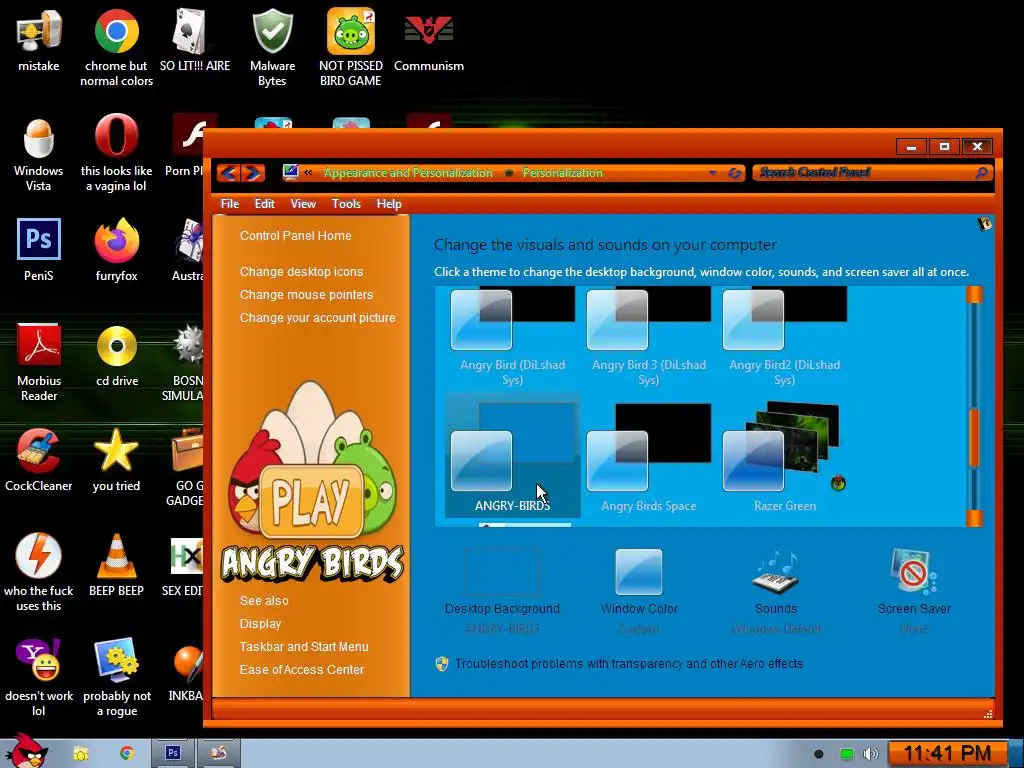This screenshot has width=1024, height=768.
Task: Open the 'mistake' desktop icon
Action: click(x=39, y=40)
